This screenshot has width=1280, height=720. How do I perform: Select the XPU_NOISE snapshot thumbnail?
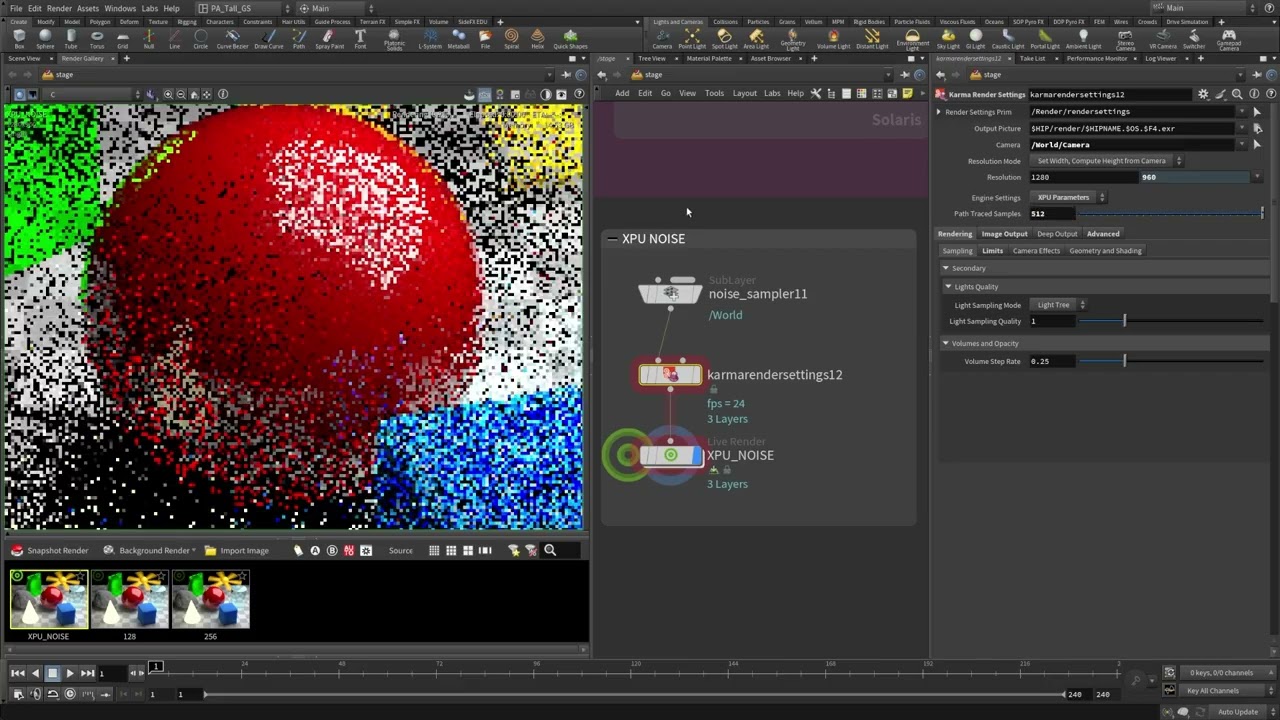[x=49, y=599]
